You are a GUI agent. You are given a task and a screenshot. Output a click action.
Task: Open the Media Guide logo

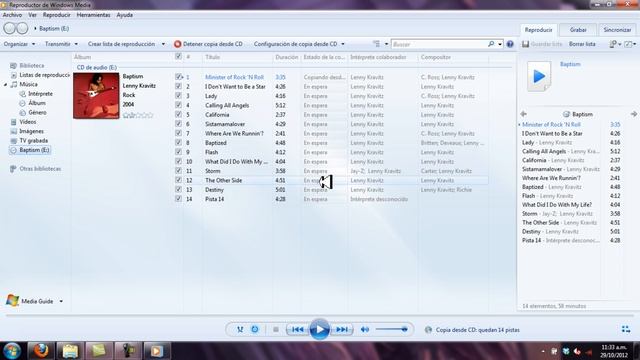coord(12,301)
